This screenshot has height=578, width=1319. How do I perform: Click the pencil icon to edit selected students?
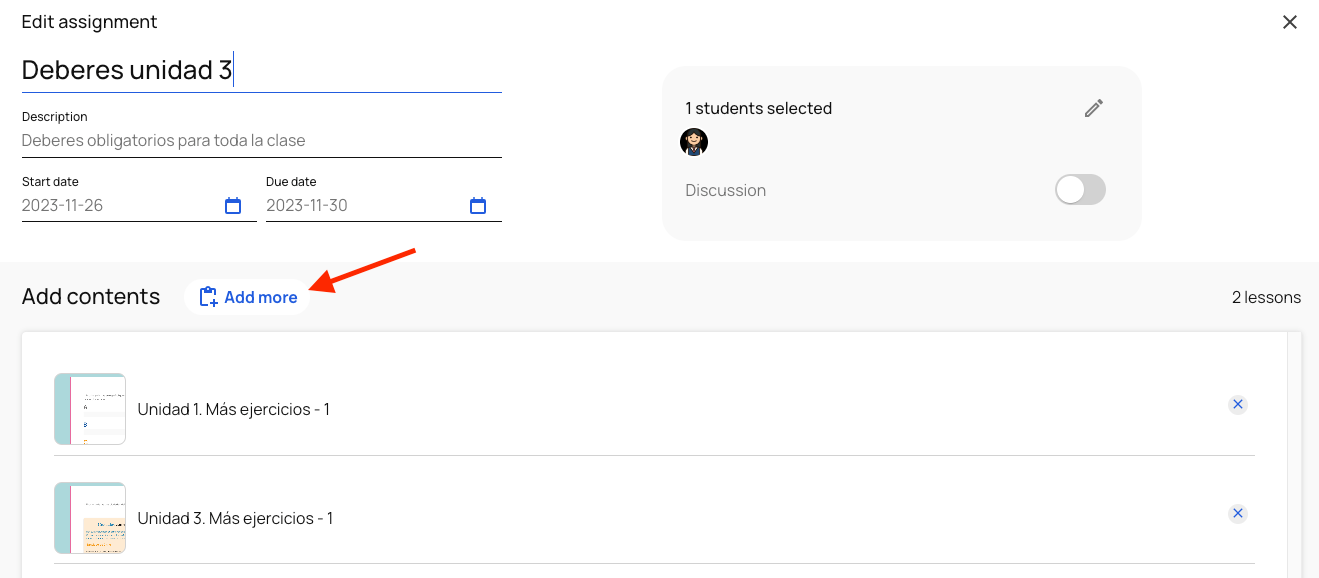(x=1094, y=108)
